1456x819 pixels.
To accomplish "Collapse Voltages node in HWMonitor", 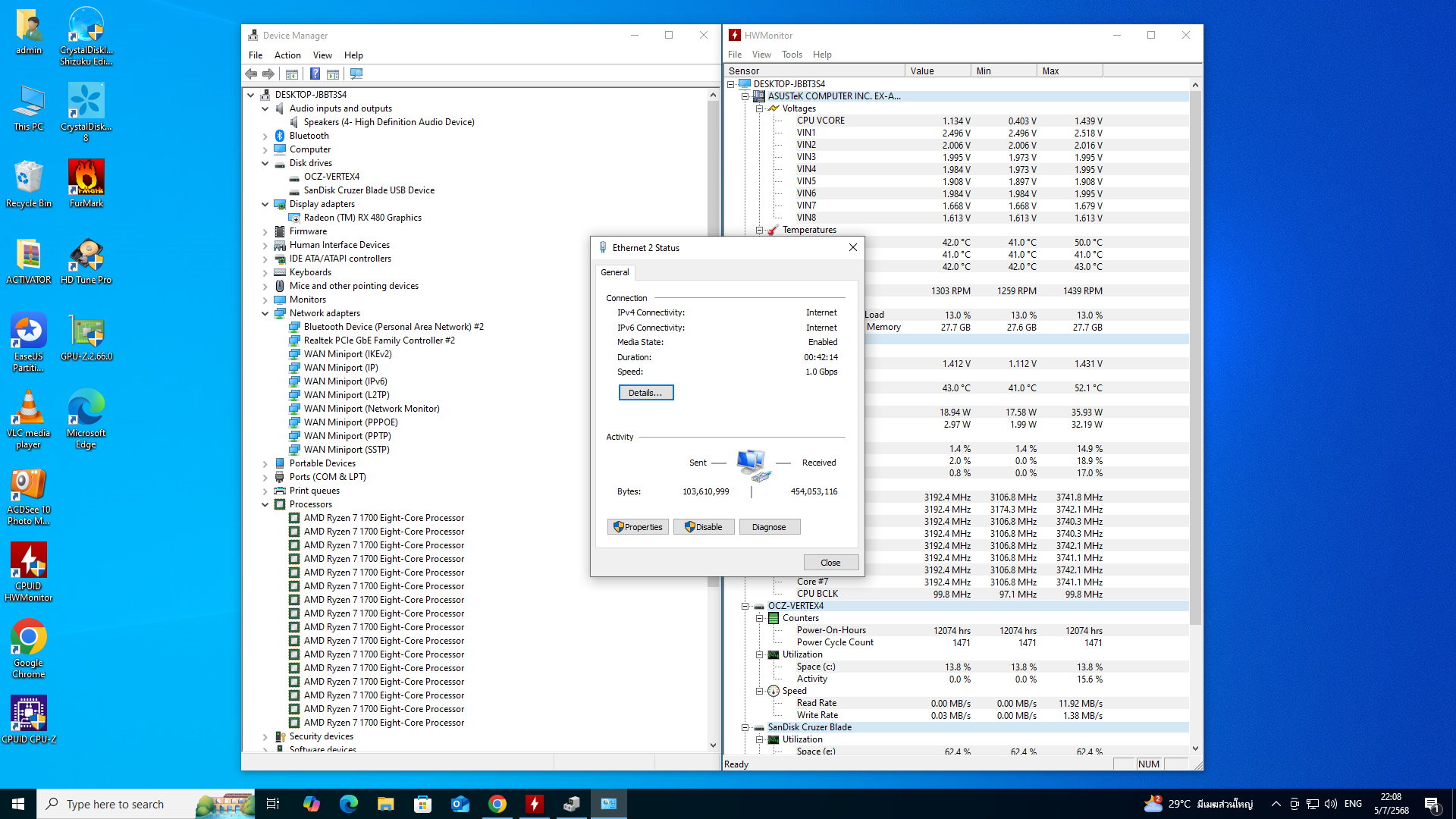I will pyautogui.click(x=759, y=108).
